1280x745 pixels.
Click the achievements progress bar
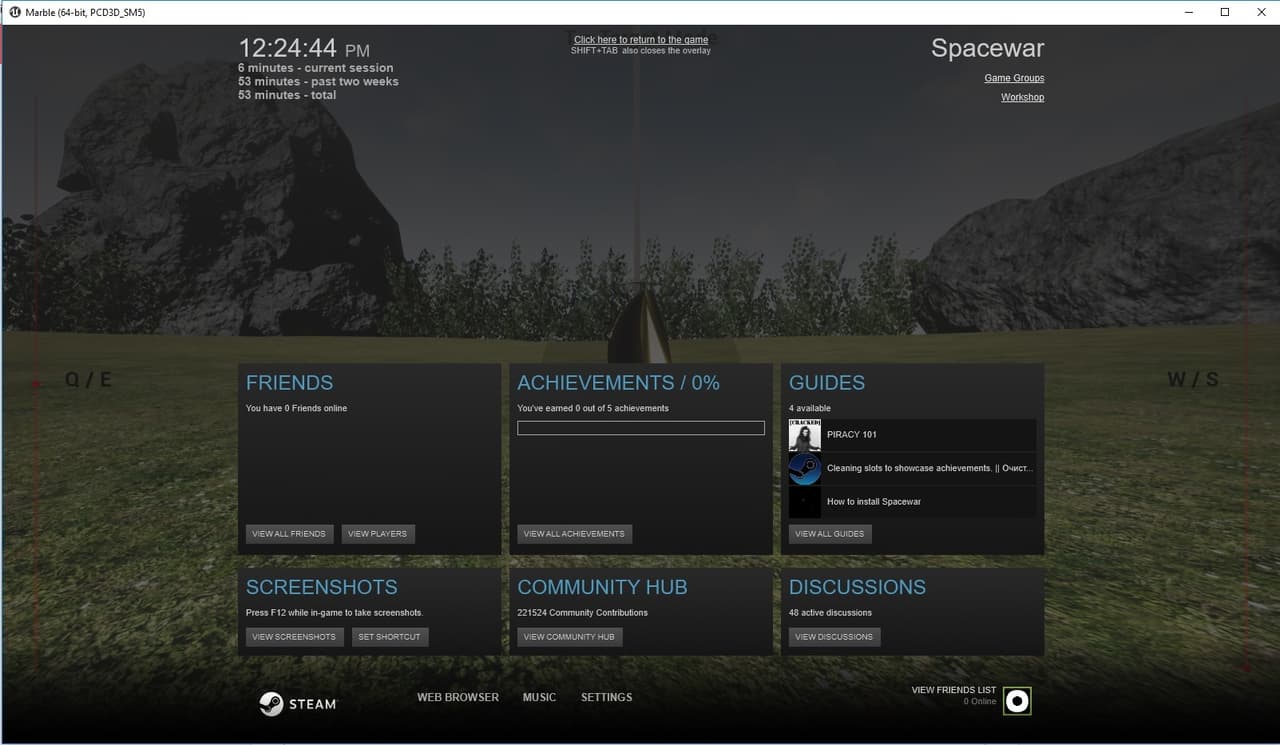pyautogui.click(x=641, y=428)
